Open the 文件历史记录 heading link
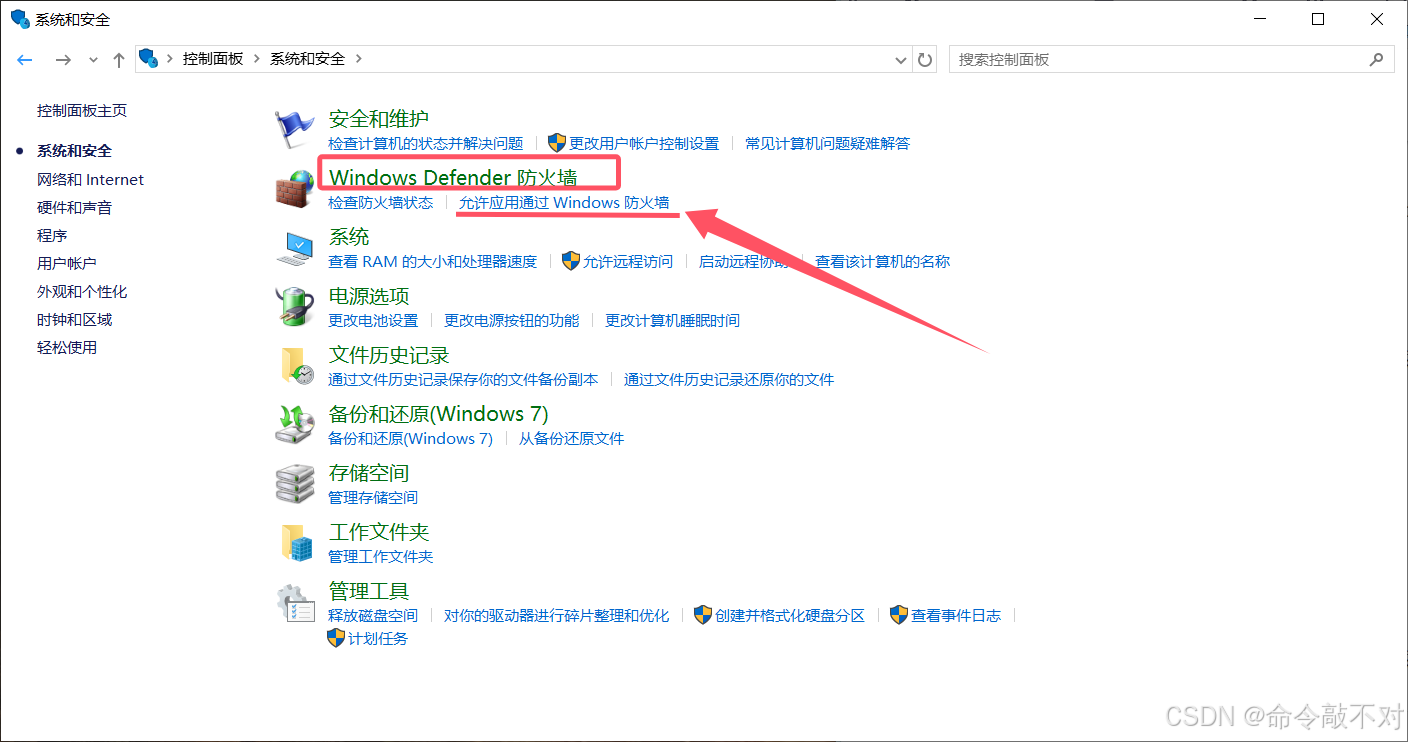 389,355
